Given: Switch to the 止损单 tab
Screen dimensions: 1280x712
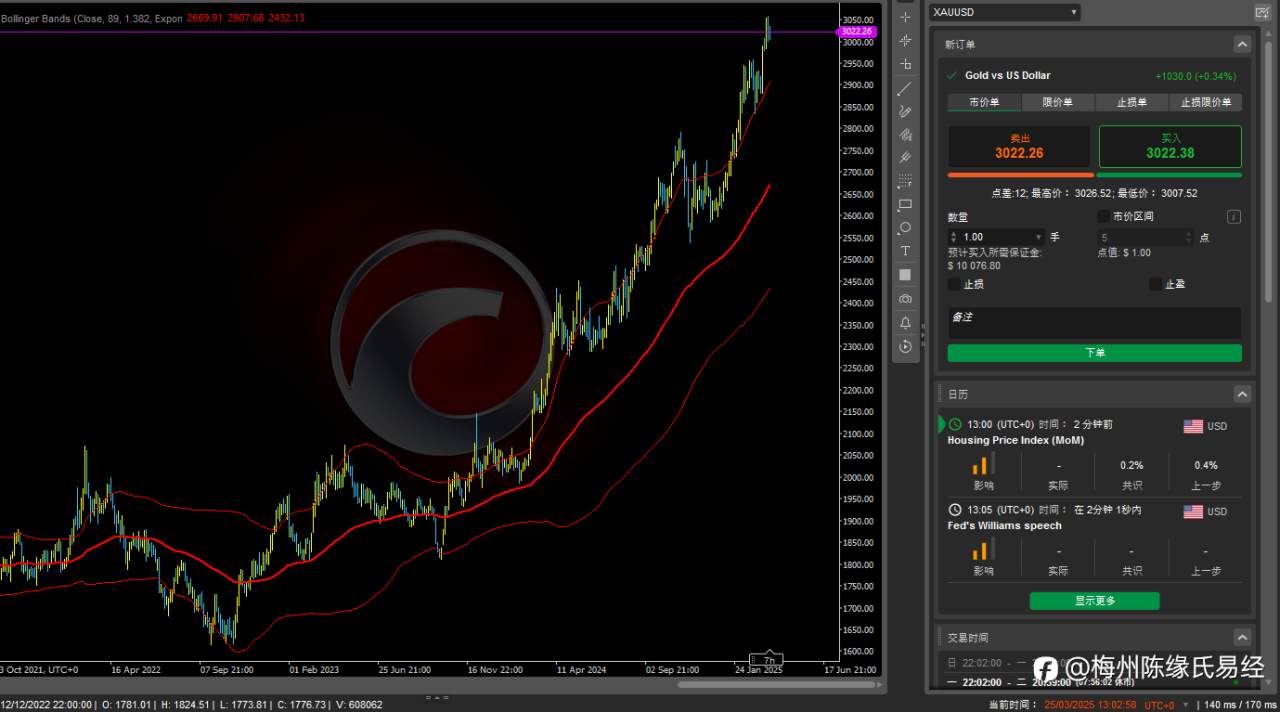Looking at the screenshot, I should 1131,102.
